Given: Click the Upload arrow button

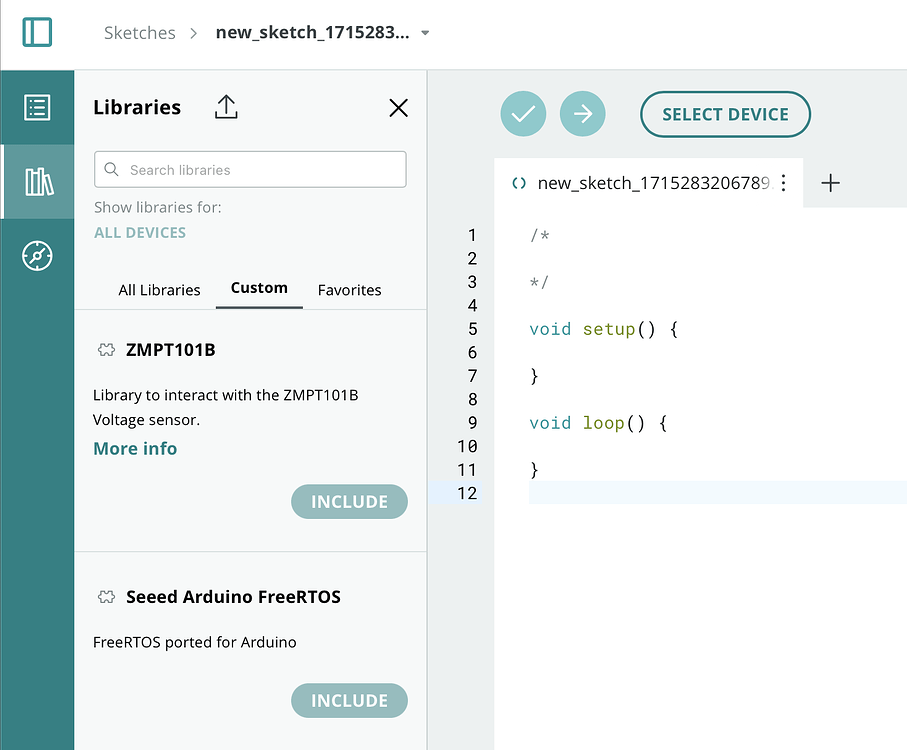Looking at the screenshot, I should pyautogui.click(x=583, y=114).
